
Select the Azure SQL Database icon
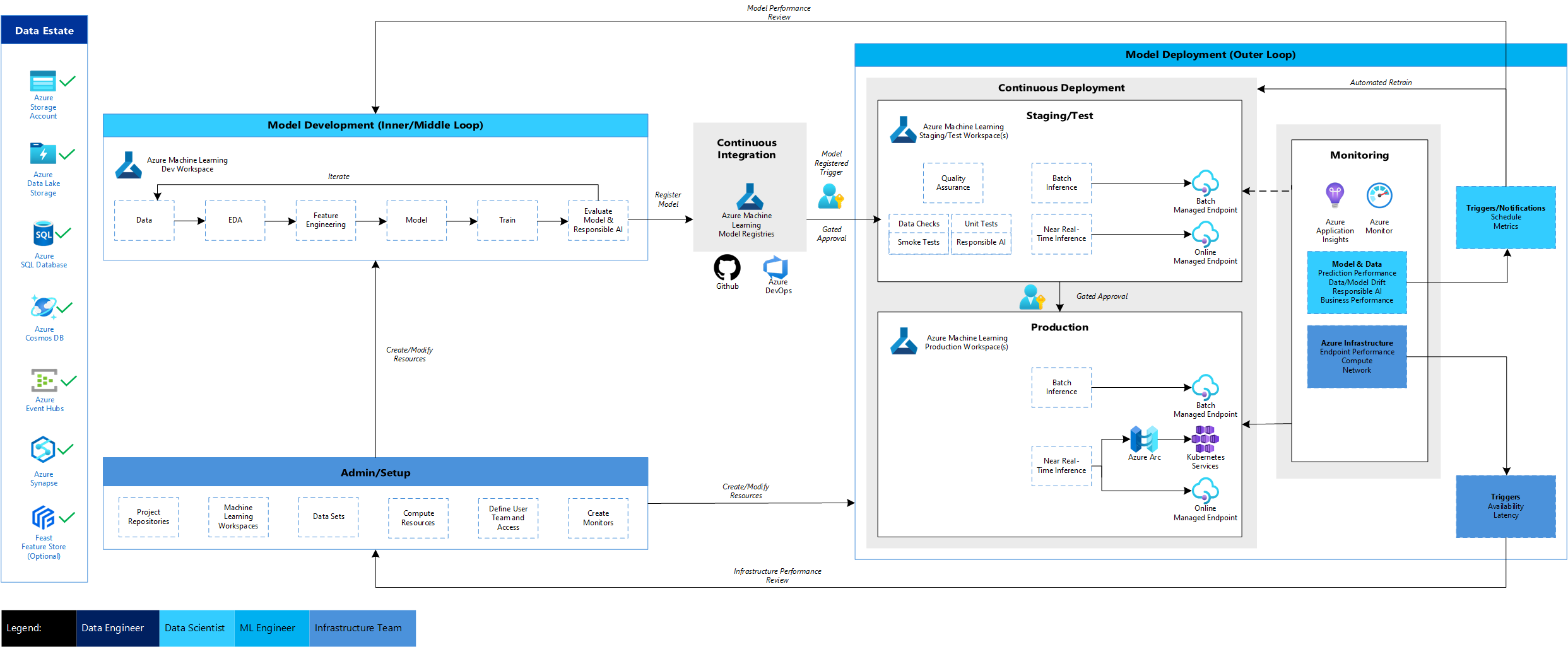tap(44, 233)
